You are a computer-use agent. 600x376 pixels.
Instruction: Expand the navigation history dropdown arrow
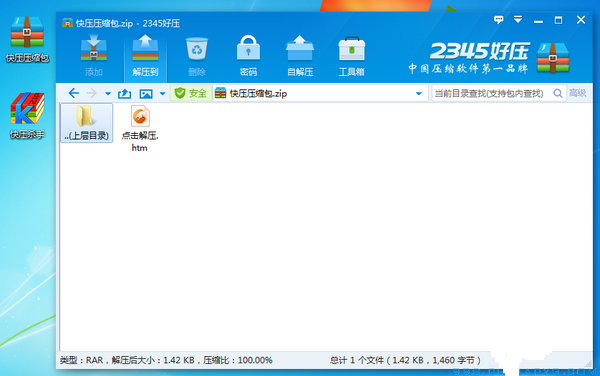(x=108, y=94)
